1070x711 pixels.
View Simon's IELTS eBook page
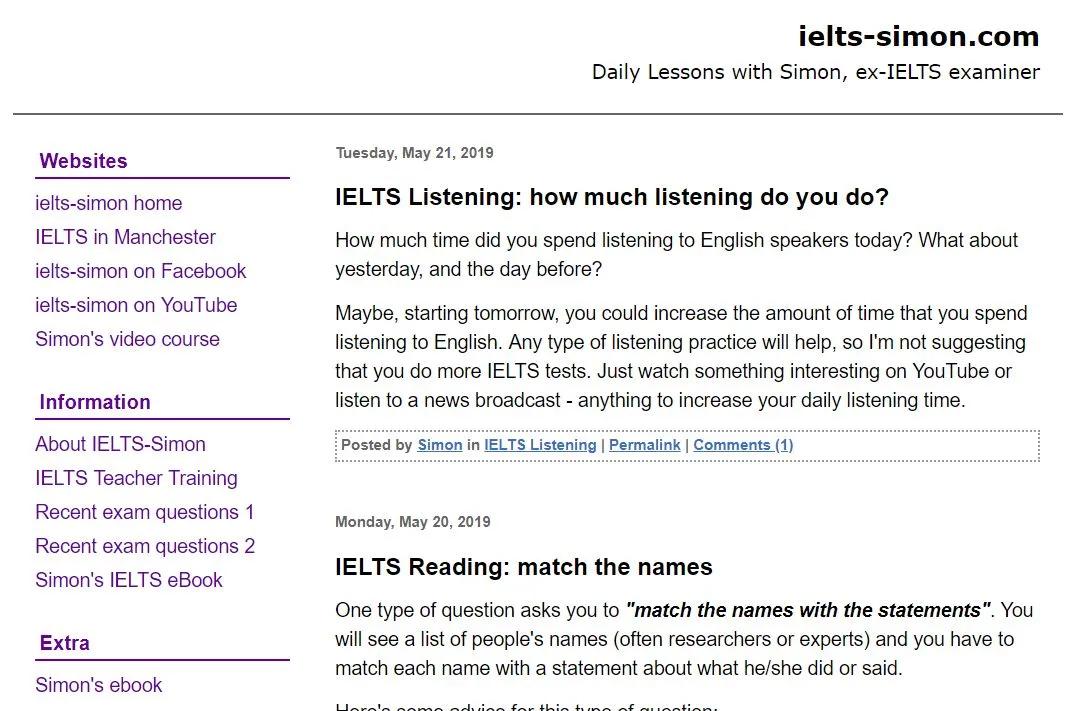(x=129, y=580)
